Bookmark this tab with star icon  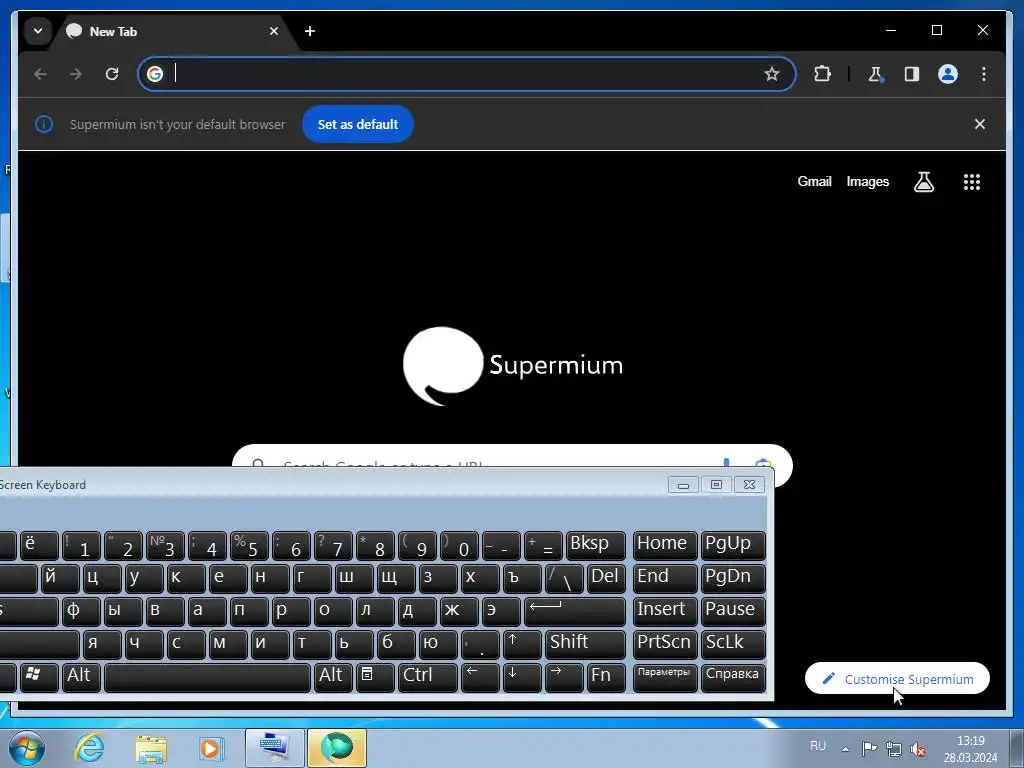click(771, 74)
